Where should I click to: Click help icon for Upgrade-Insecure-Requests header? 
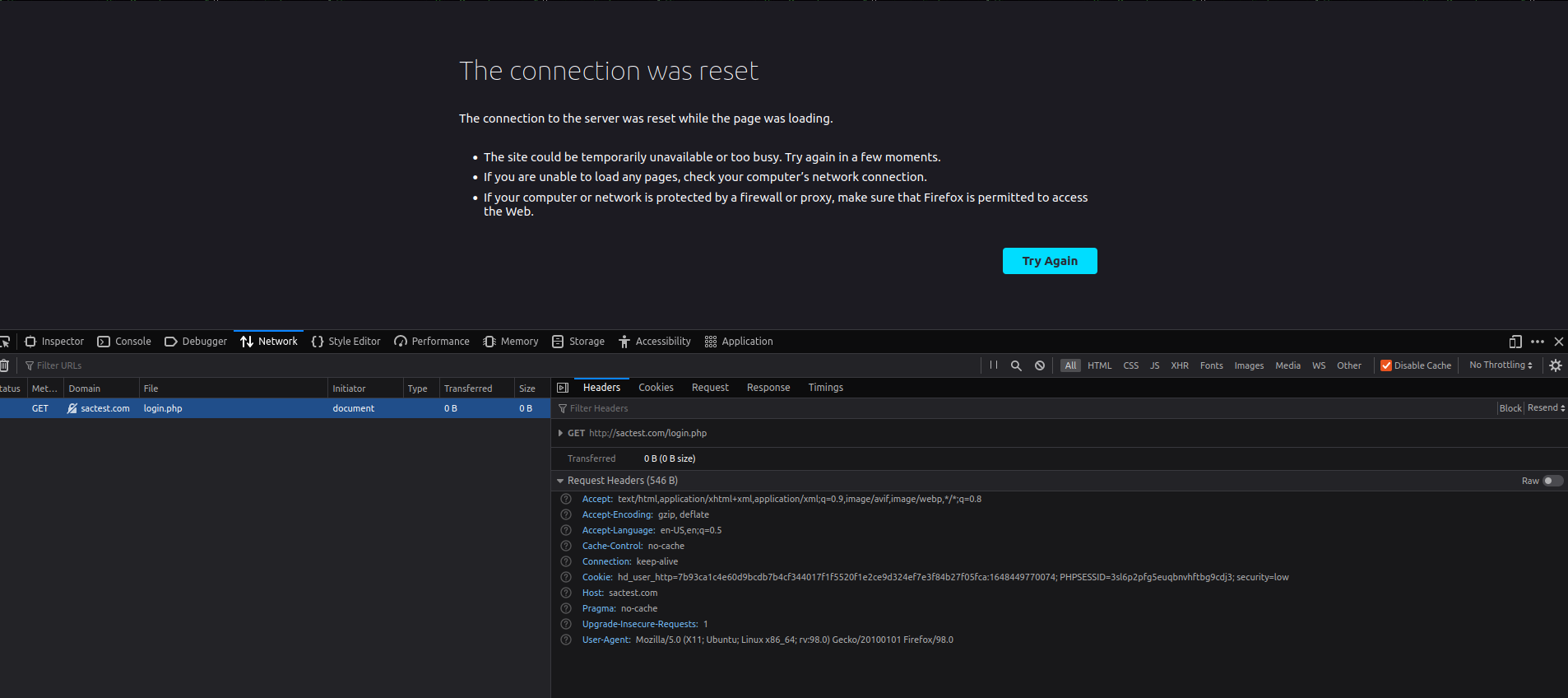(x=566, y=624)
